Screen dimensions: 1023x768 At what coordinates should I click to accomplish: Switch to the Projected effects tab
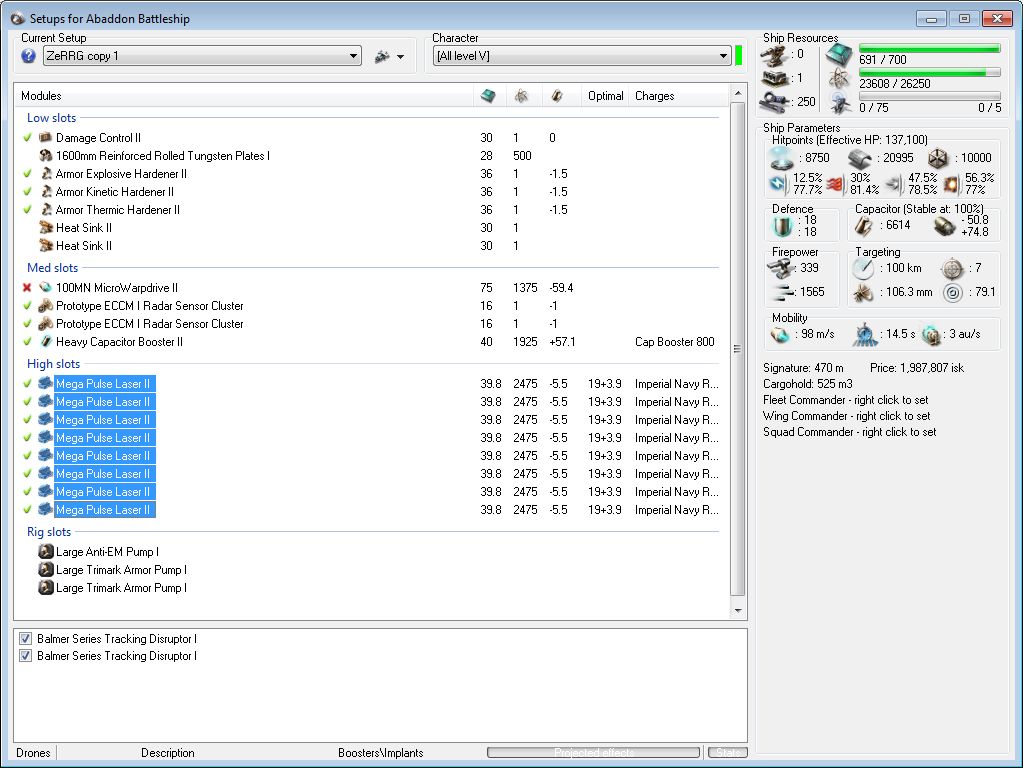pos(594,752)
